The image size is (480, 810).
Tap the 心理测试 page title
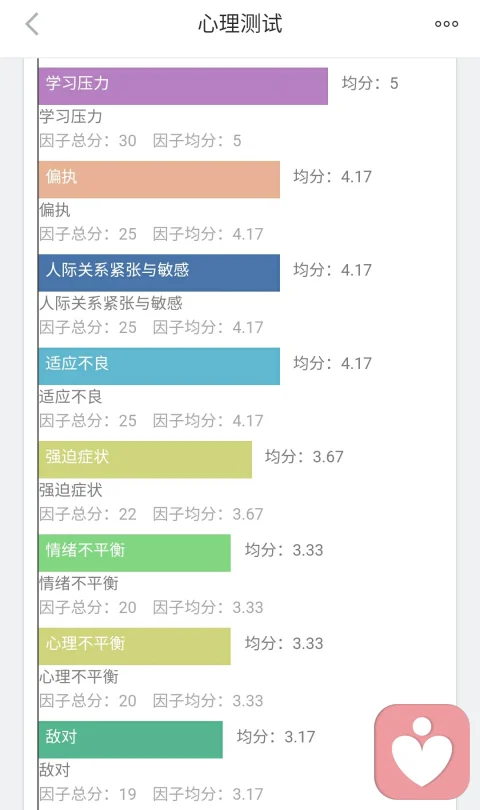click(240, 24)
